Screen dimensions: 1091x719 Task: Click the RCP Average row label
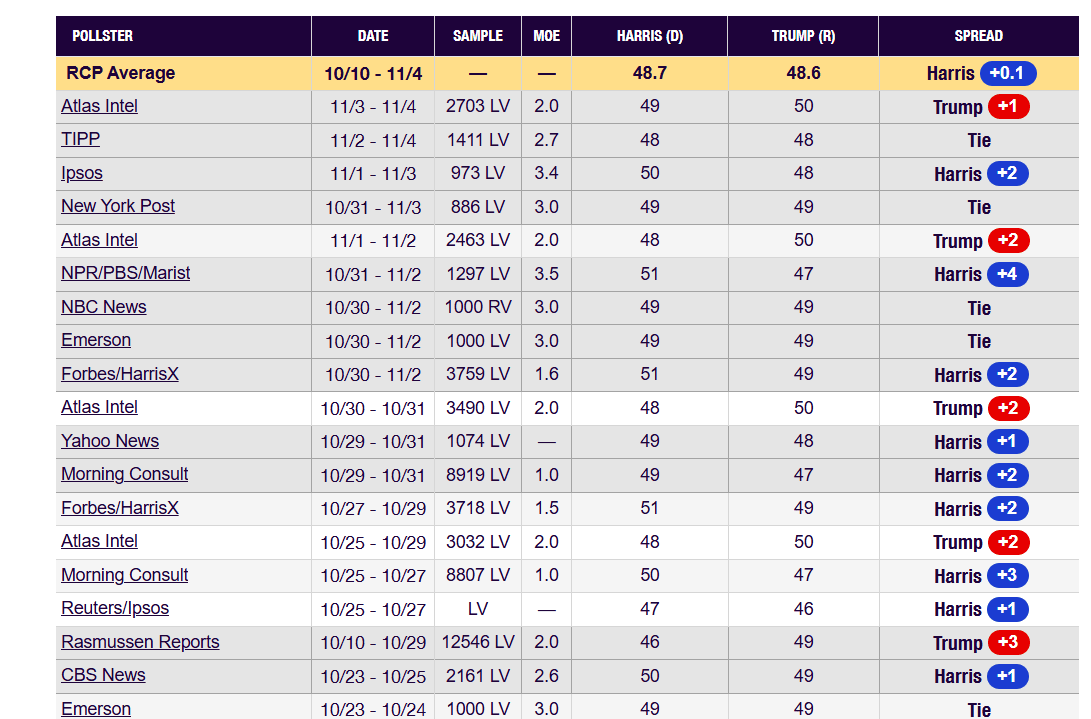tap(120, 73)
